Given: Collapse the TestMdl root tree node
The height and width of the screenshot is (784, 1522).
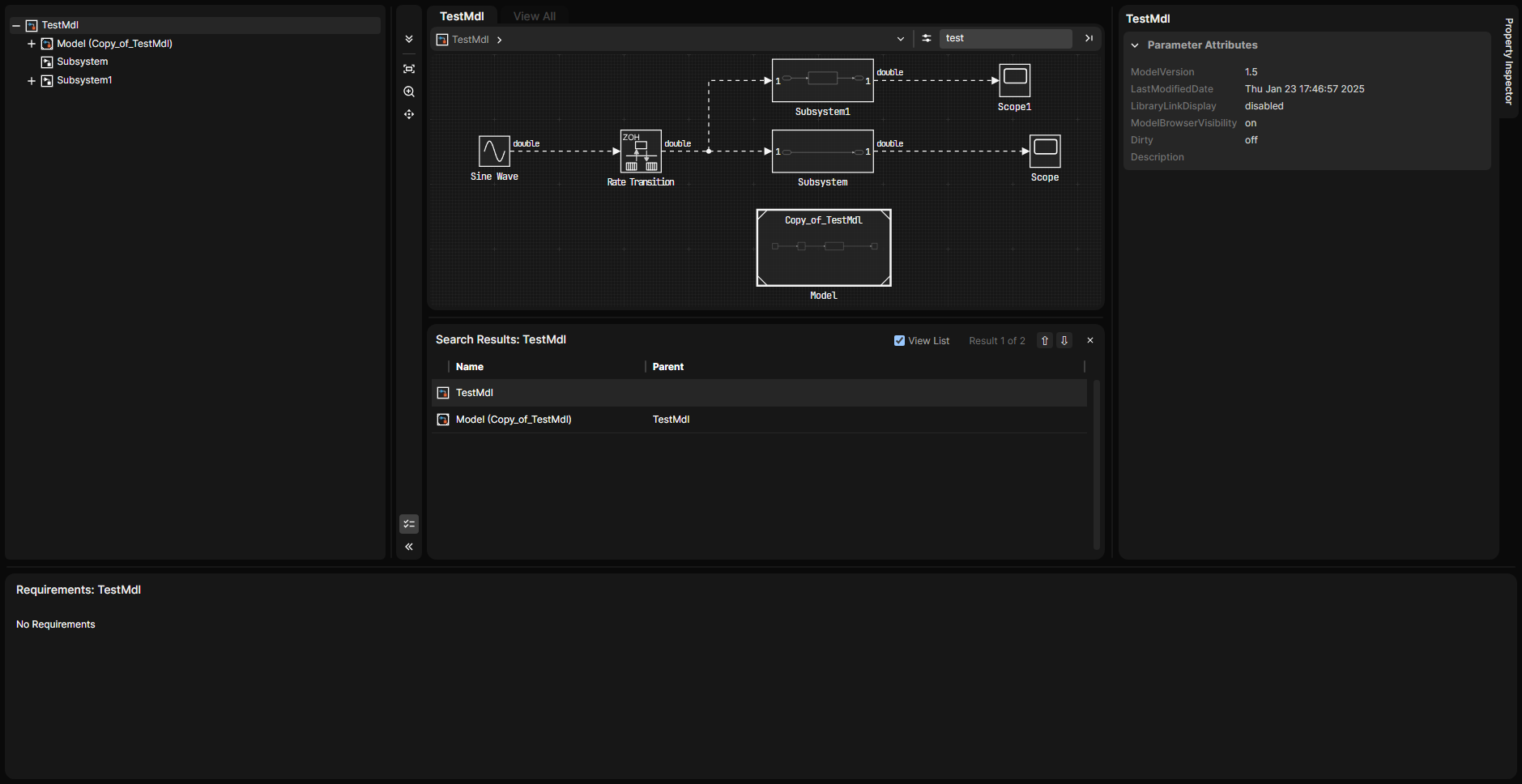Looking at the screenshot, I should [16, 26].
